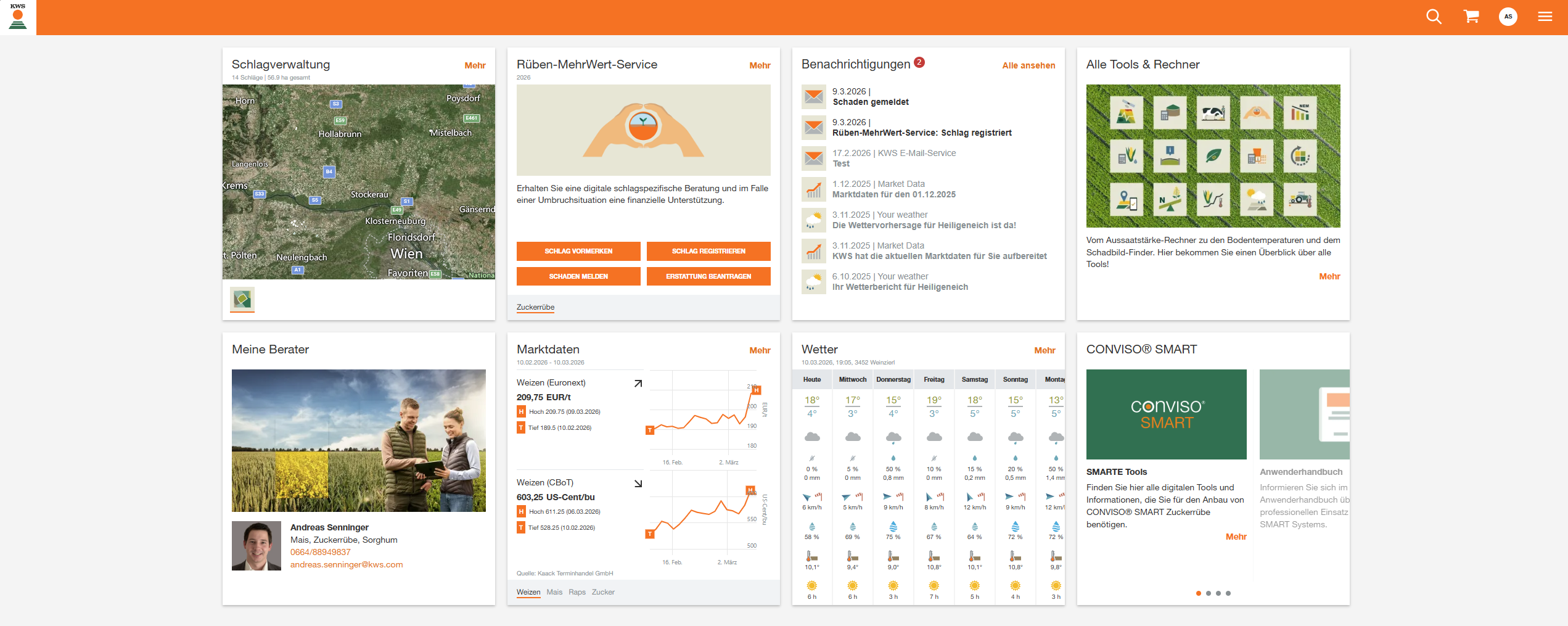Switch to the Mais market tab
This screenshot has width=1568, height=626.
[554, 592]
